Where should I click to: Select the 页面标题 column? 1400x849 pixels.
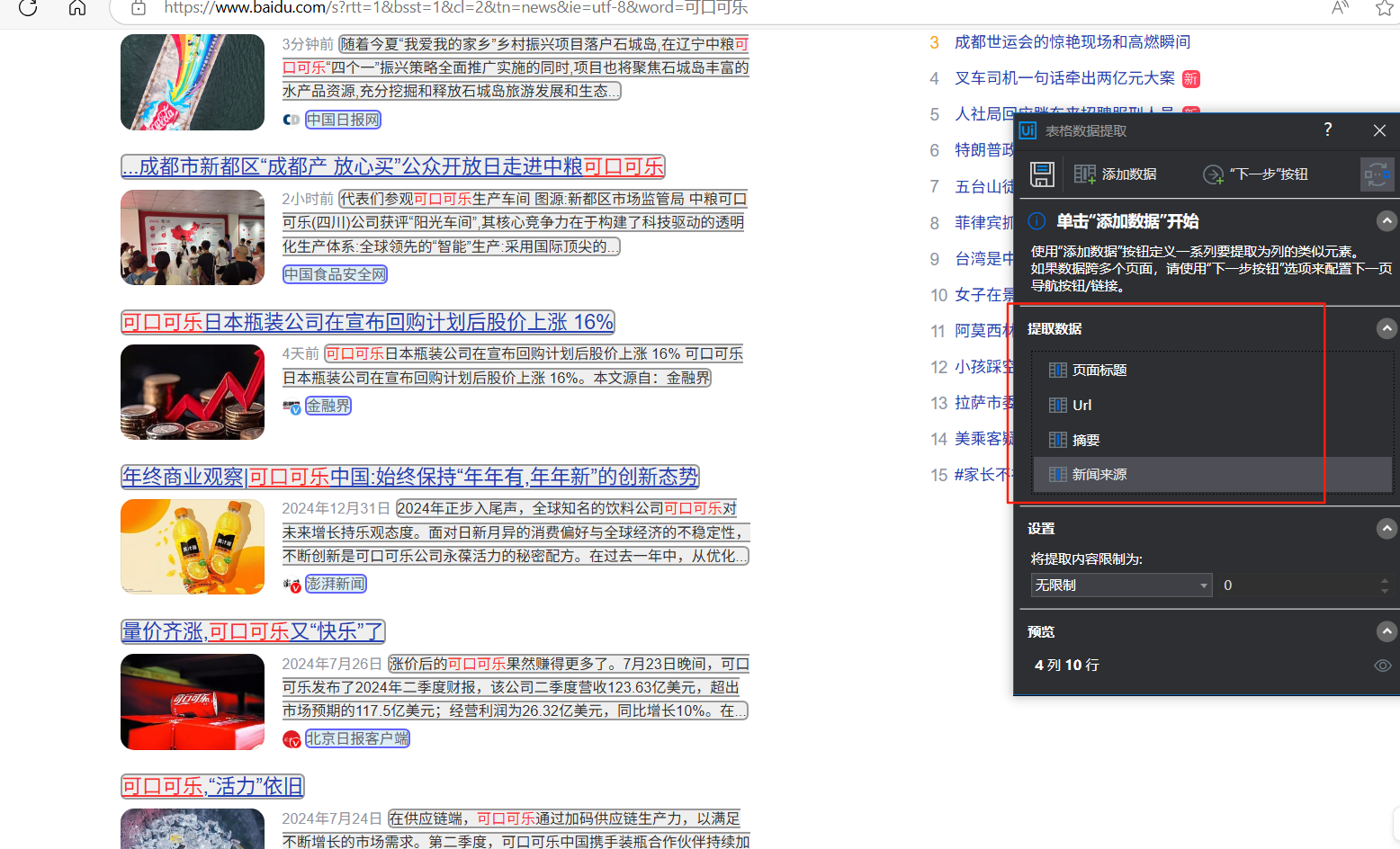(1212, 370)
